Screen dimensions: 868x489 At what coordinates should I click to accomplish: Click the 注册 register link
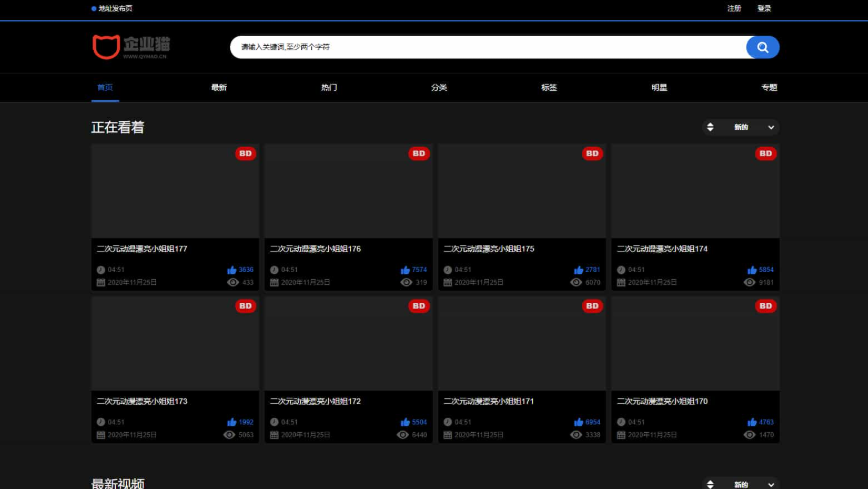[x=734, y=8]
